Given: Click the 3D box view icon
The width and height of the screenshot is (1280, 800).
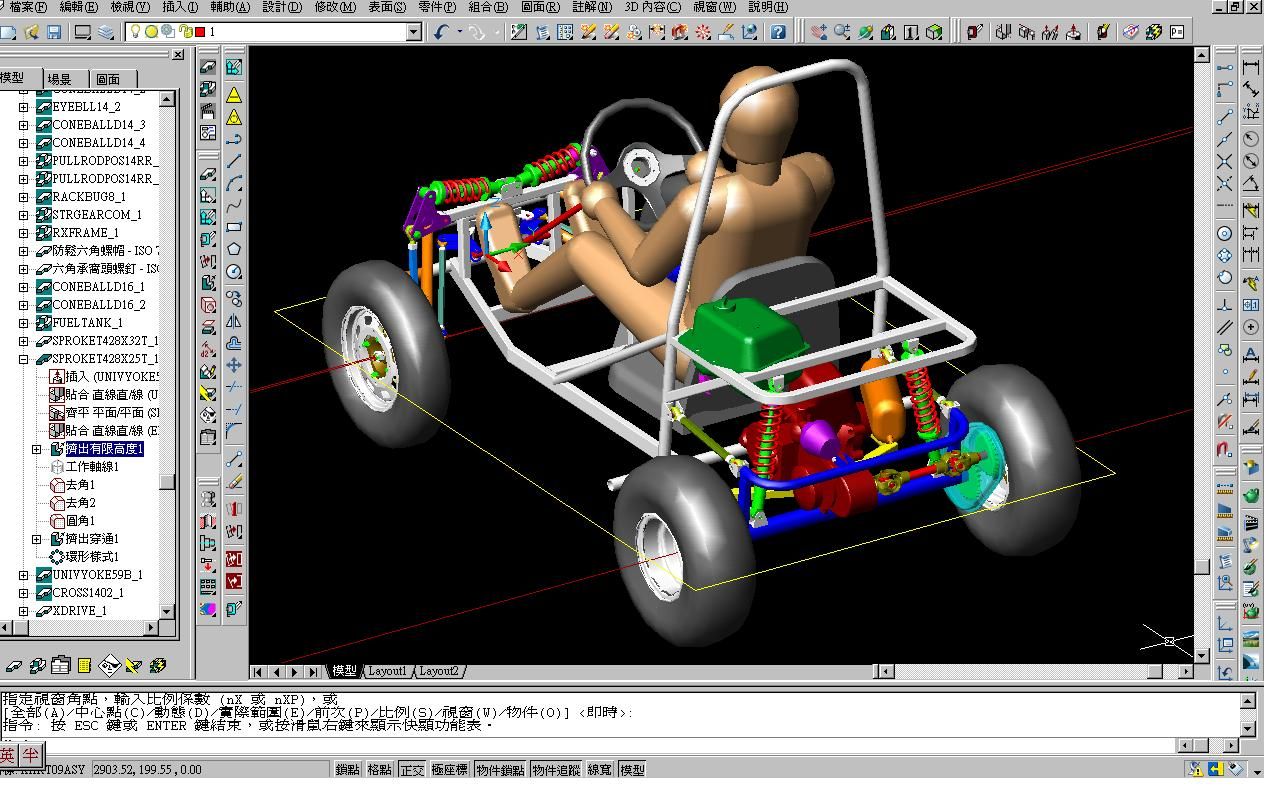Looking at the screenshot, I should [934, 32].
